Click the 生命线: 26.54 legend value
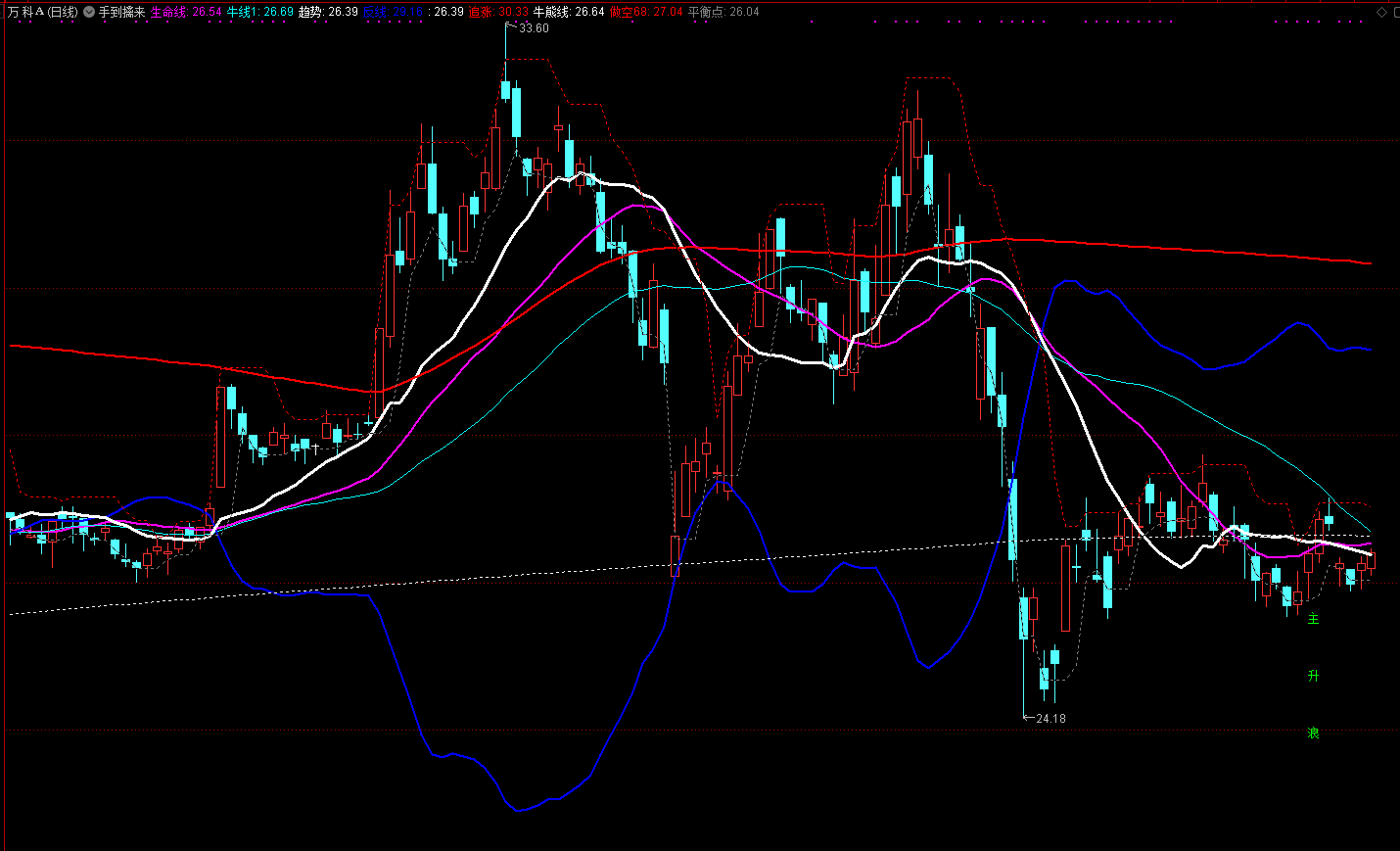Image resolution: width=1400 pixels, height=851 pixels. (186, 12)
